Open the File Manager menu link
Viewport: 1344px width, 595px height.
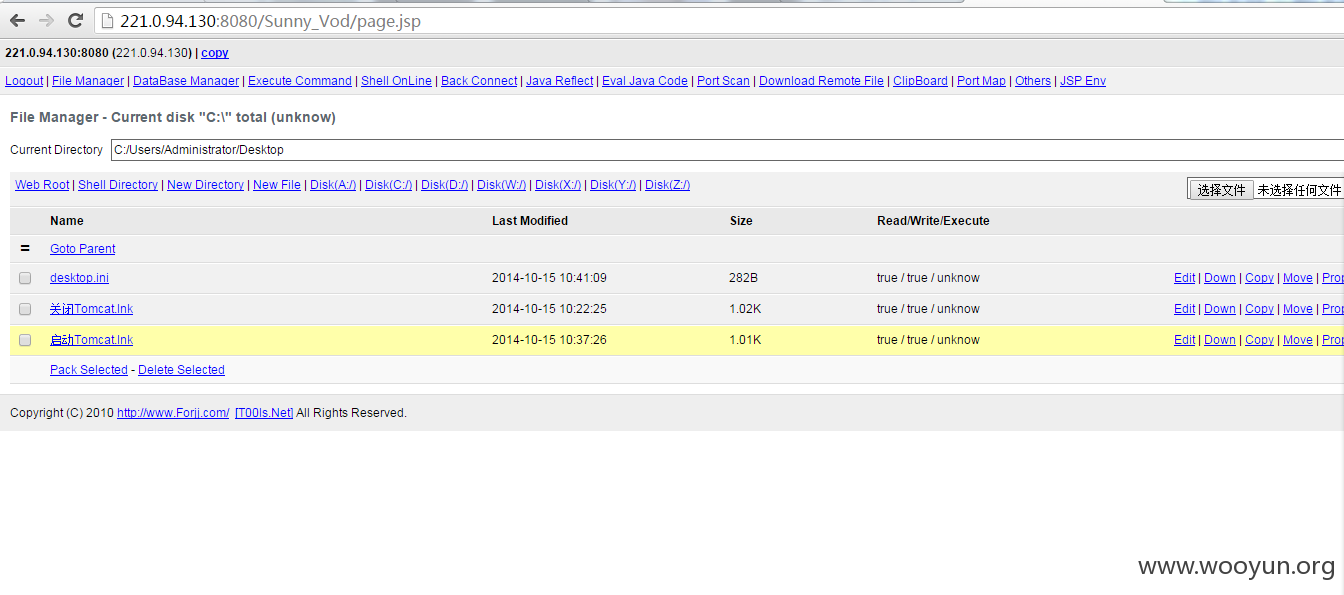point(88,81)
